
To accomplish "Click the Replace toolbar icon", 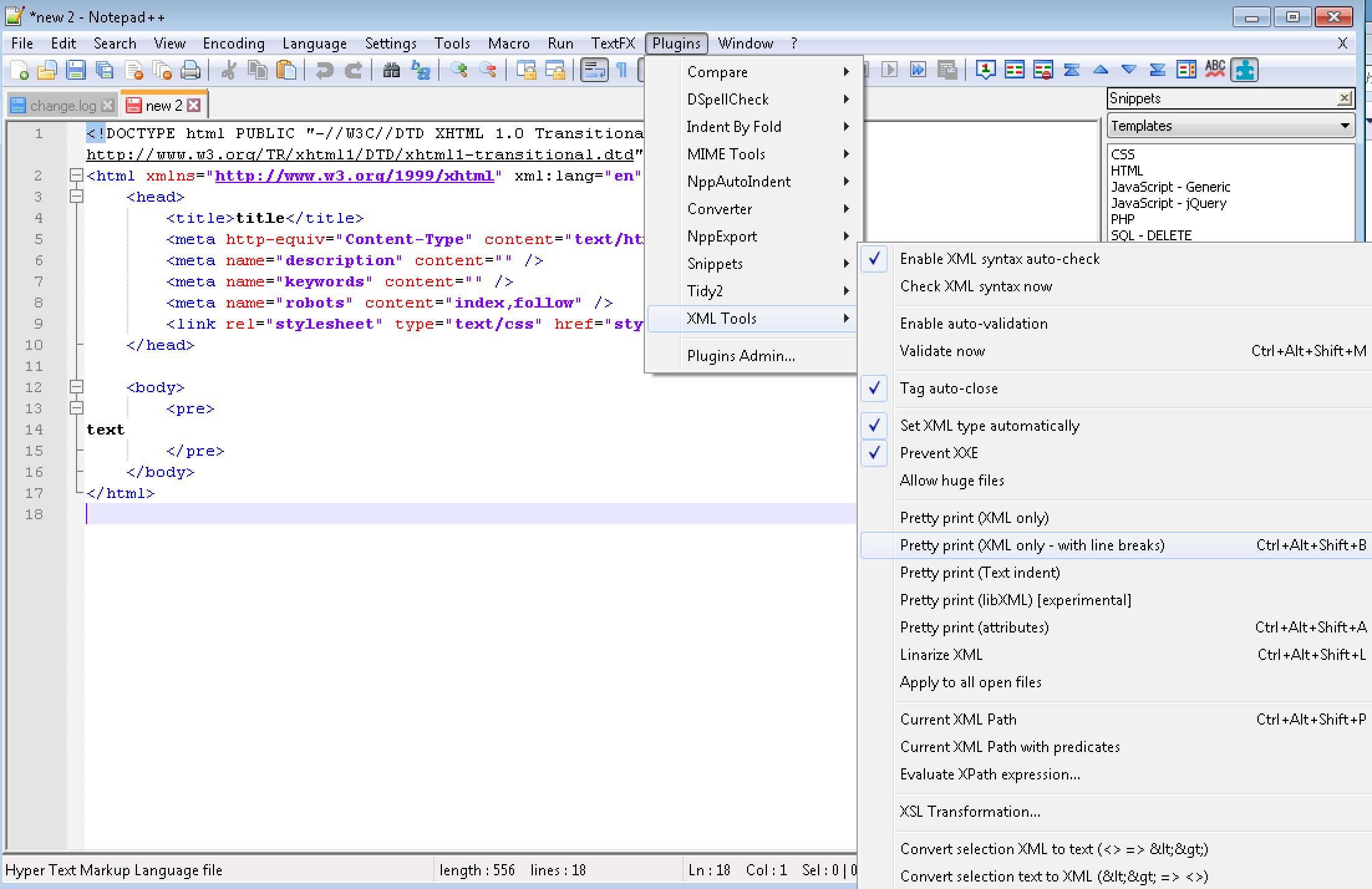I will pyautogui.click(x=420, y=70).
